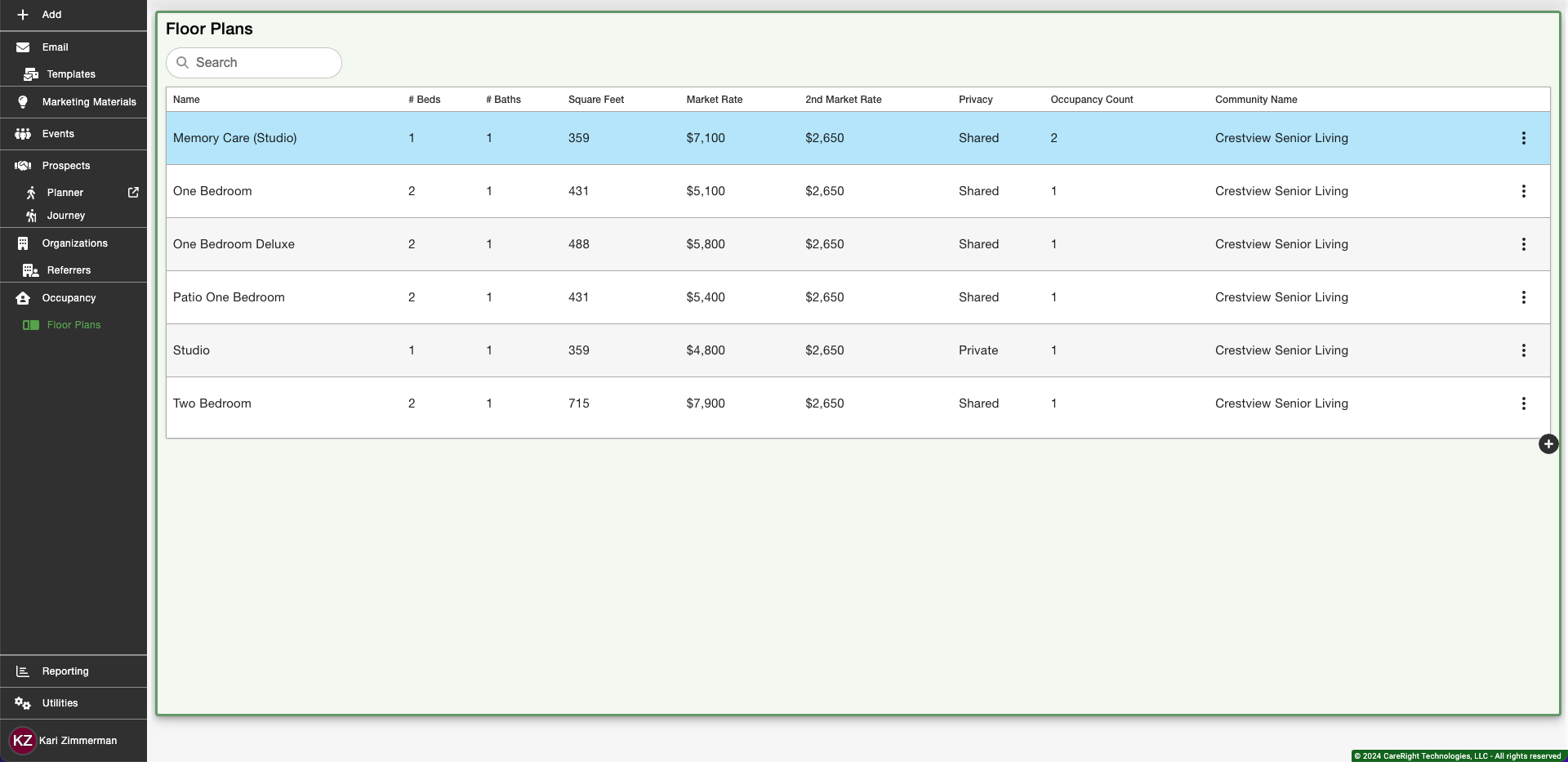Click Add at top of sidebar
This screenshot has height=762, width=1568.
(x=51, y=15)
